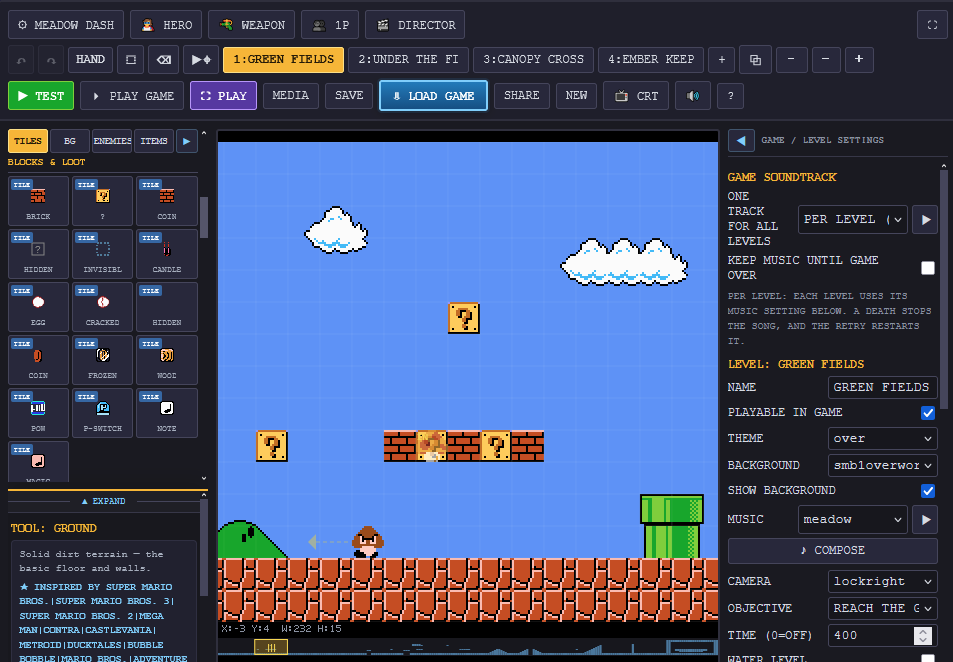
Task: Select the Note block tile
Action: coord(167,412)
